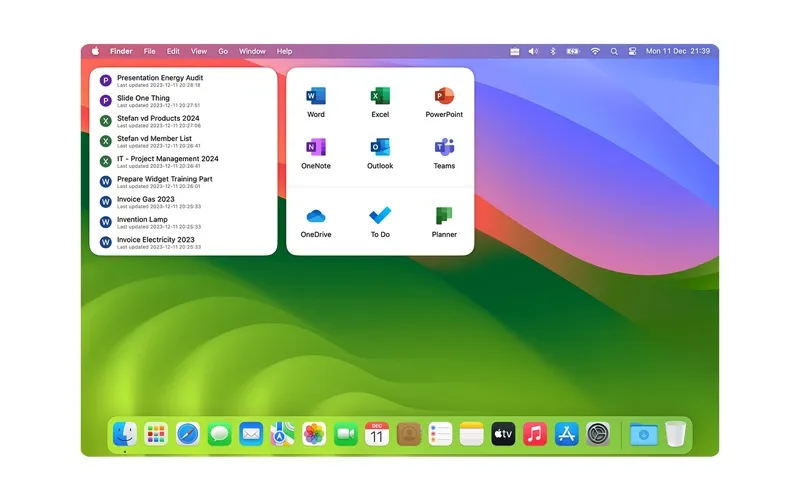800x500 pixels.
Task: Open Control Center in menu bar
Action: [633, 51]
